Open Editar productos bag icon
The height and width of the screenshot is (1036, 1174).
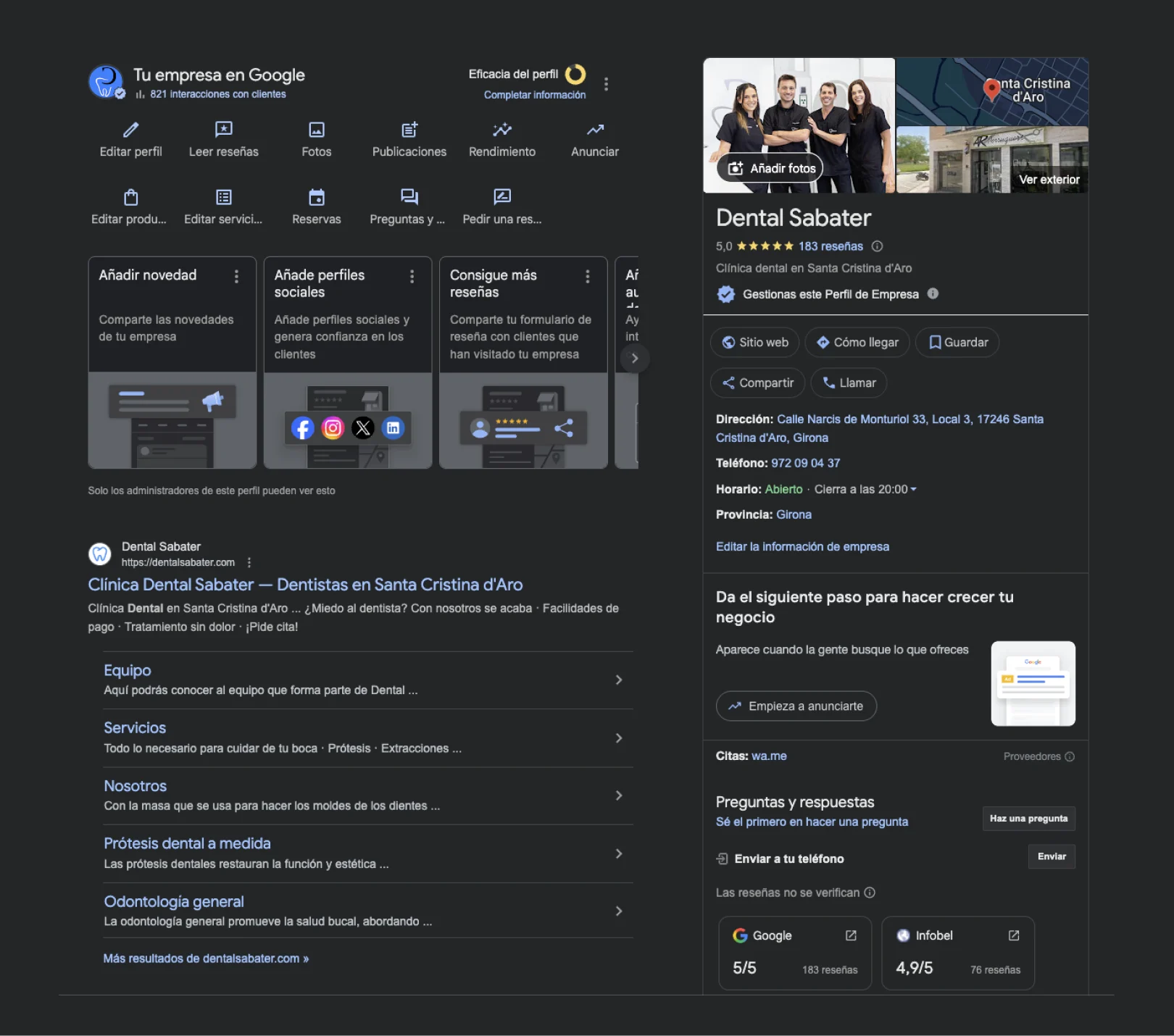point(130,197)
